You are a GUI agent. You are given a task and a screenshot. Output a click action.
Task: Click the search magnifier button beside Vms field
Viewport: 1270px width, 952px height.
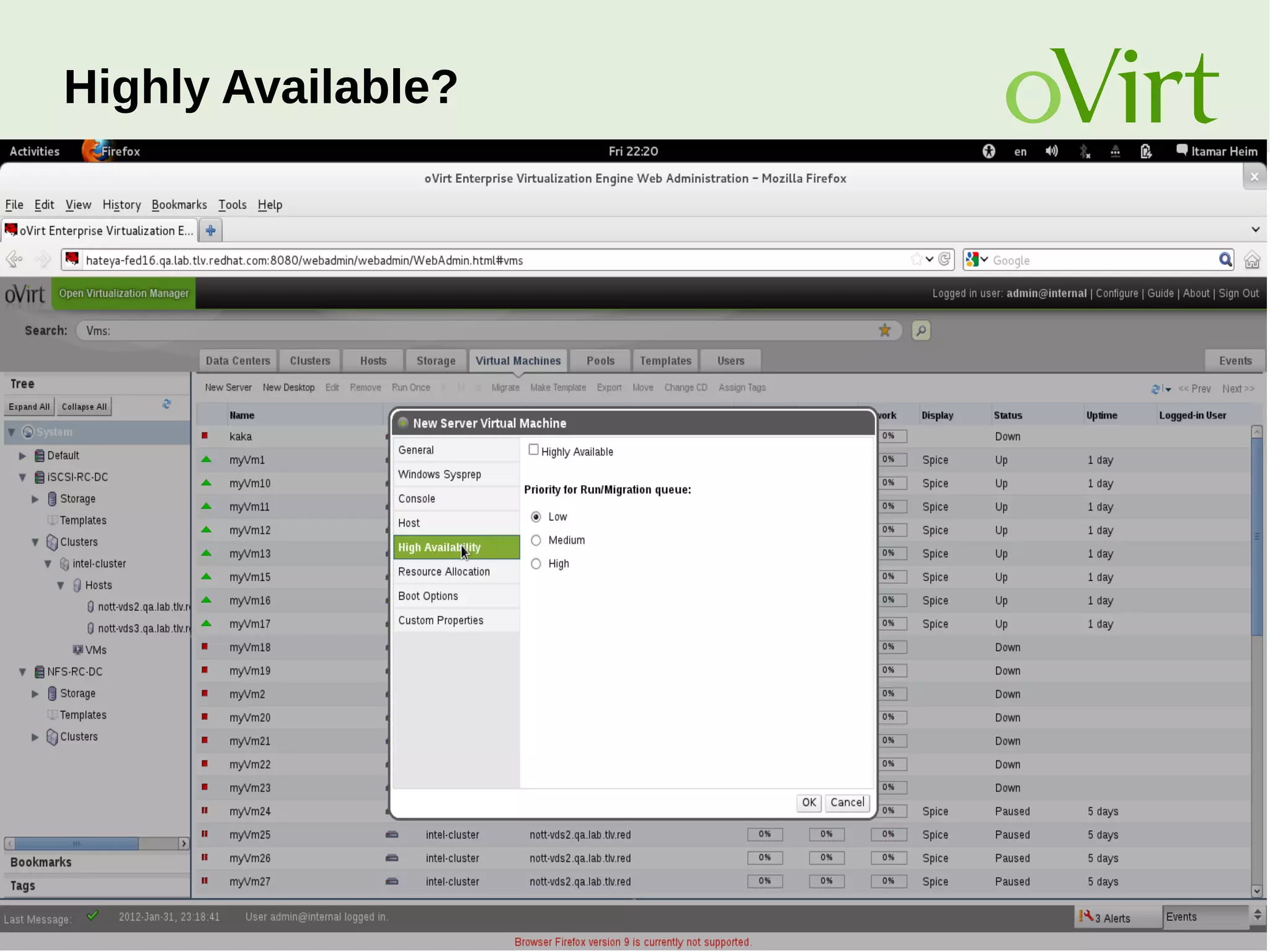pos(921,331)
